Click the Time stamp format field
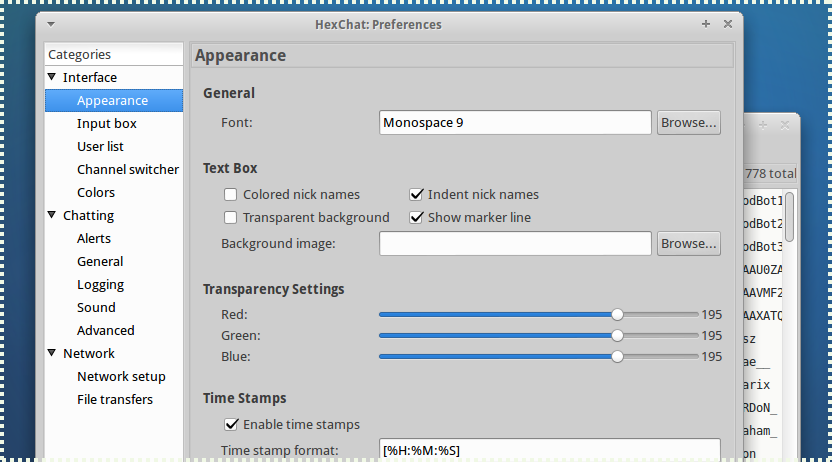Screen dimensions: 832x462 (x=549, y=449)
